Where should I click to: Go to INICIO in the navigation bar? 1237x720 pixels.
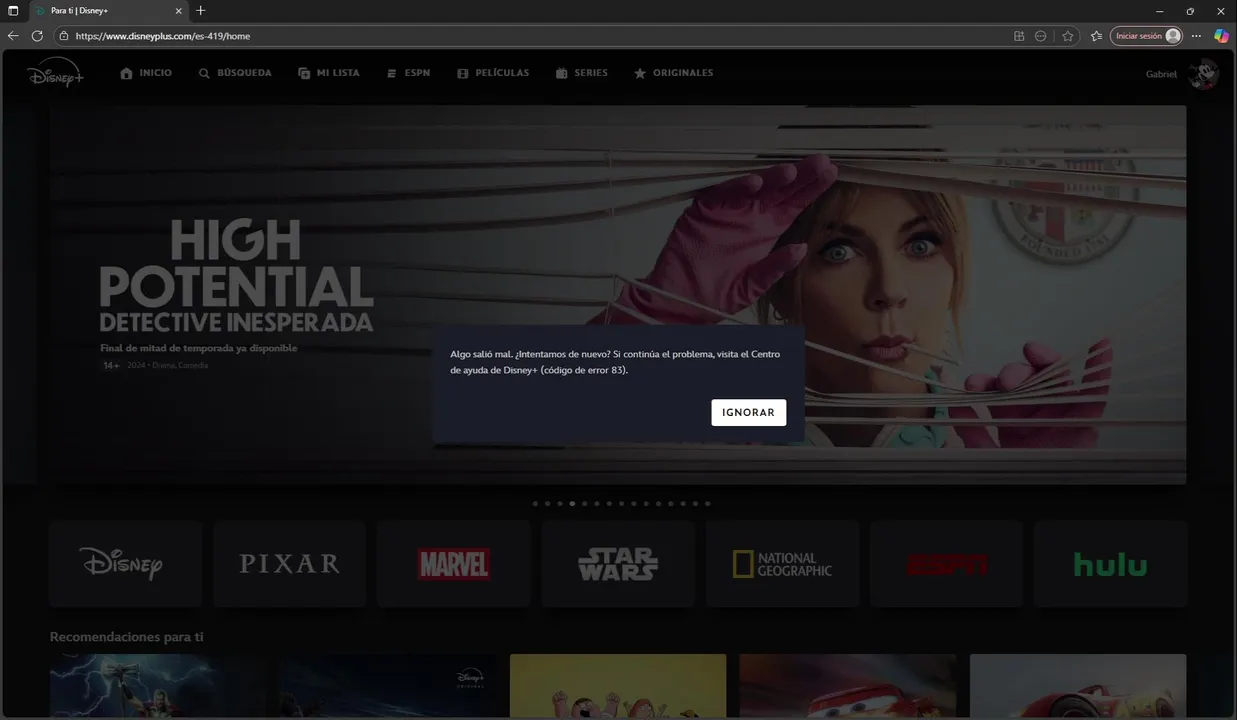coord(146,73)
